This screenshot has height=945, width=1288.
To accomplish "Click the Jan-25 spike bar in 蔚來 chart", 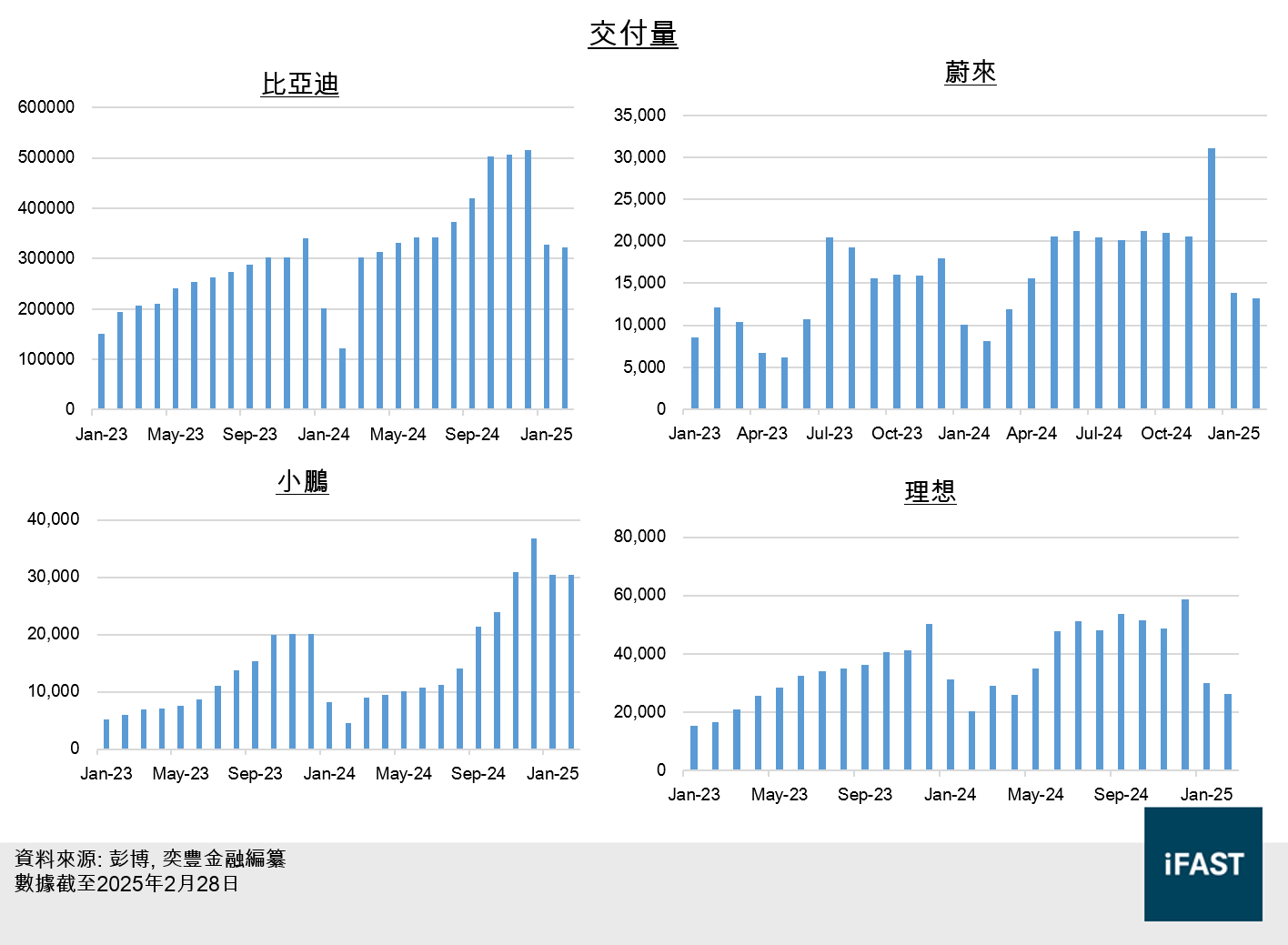I will coord(1211,273).
